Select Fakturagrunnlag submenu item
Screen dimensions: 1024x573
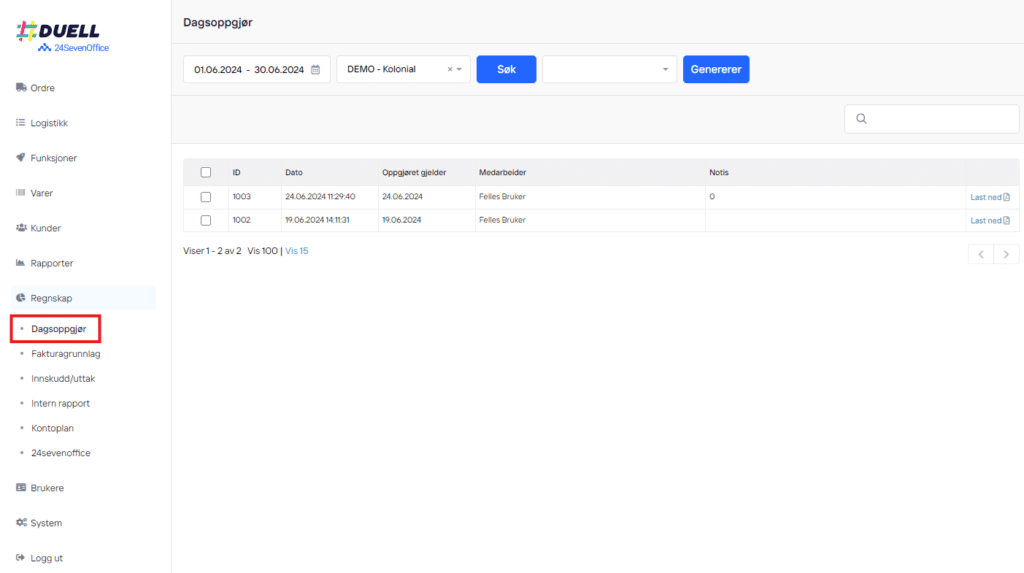point(66,353)
